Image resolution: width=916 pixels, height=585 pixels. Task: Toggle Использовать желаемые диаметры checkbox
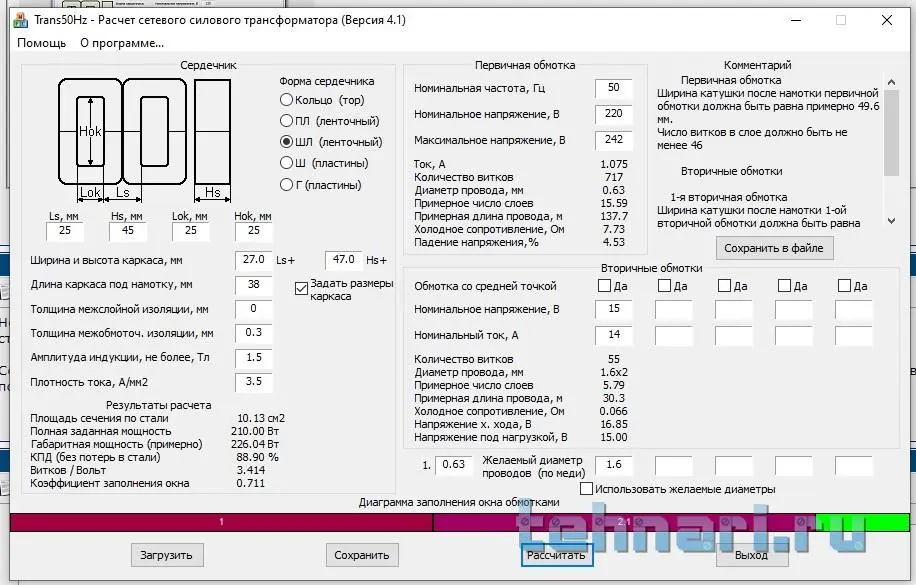pos(587,489)
